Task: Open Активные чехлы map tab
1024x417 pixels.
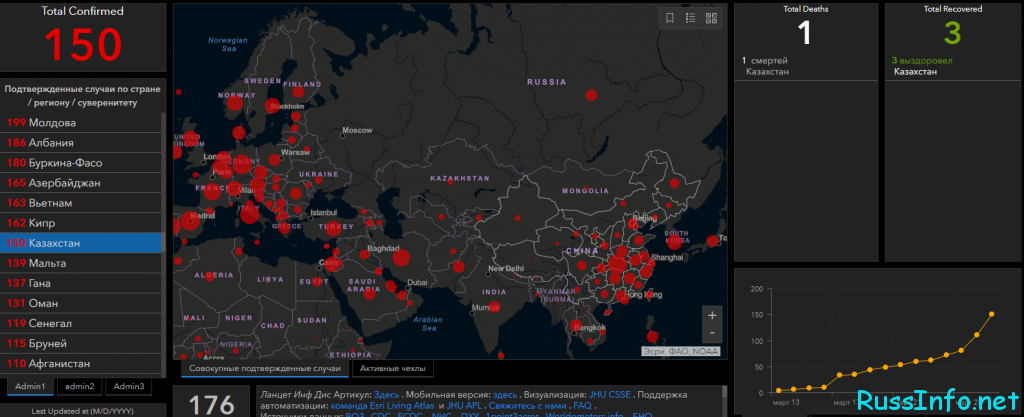Action: point(392,369)
